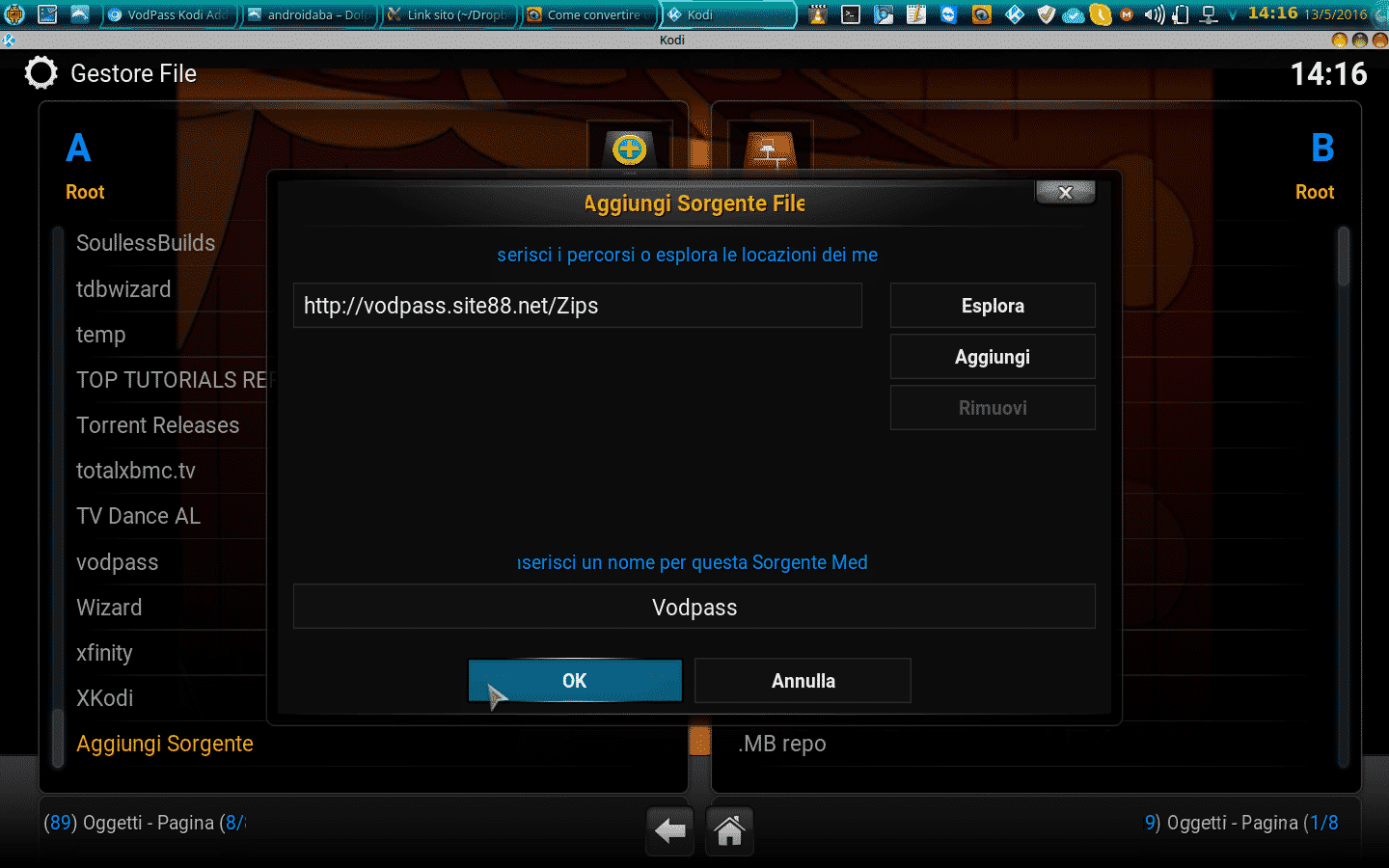The image size is (1389, 868).
Task: Click the shield security icon in the system tray
Action: tap(1047, 14)
